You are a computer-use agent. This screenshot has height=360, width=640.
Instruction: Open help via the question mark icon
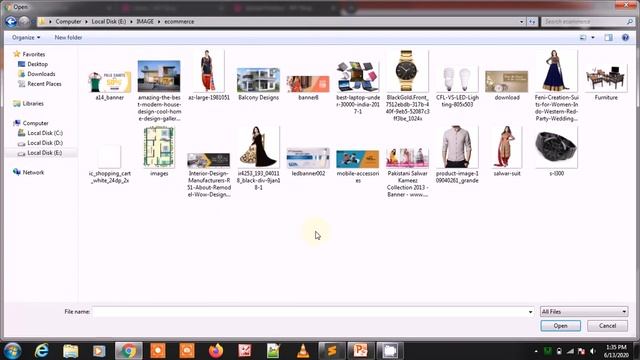625,38
